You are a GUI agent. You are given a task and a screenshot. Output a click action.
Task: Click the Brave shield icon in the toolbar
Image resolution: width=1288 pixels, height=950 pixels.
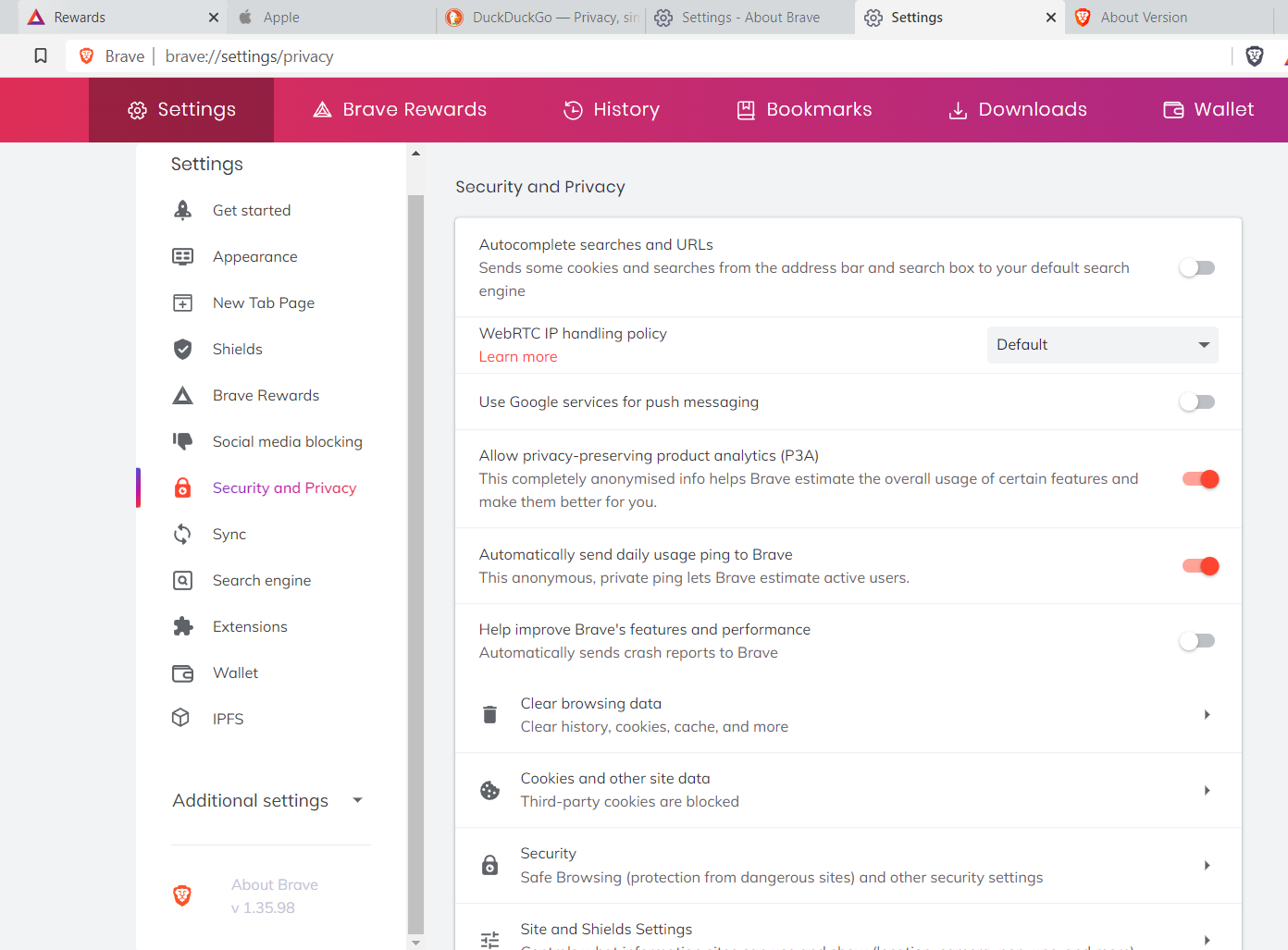1255,56
